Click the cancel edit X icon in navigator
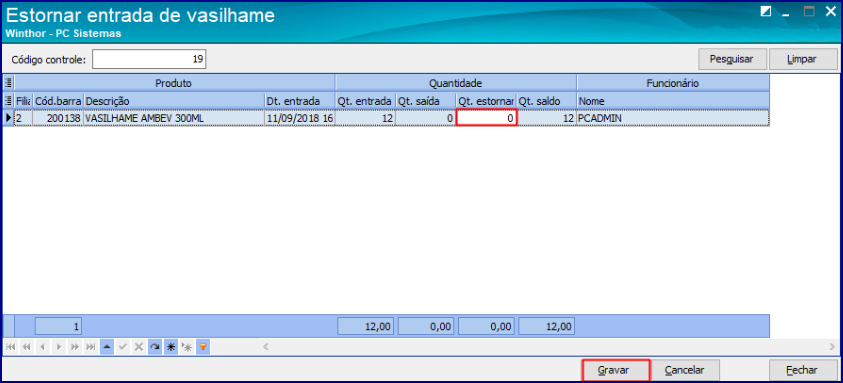Screen dimensions: 843x383 tap(139, 347)
